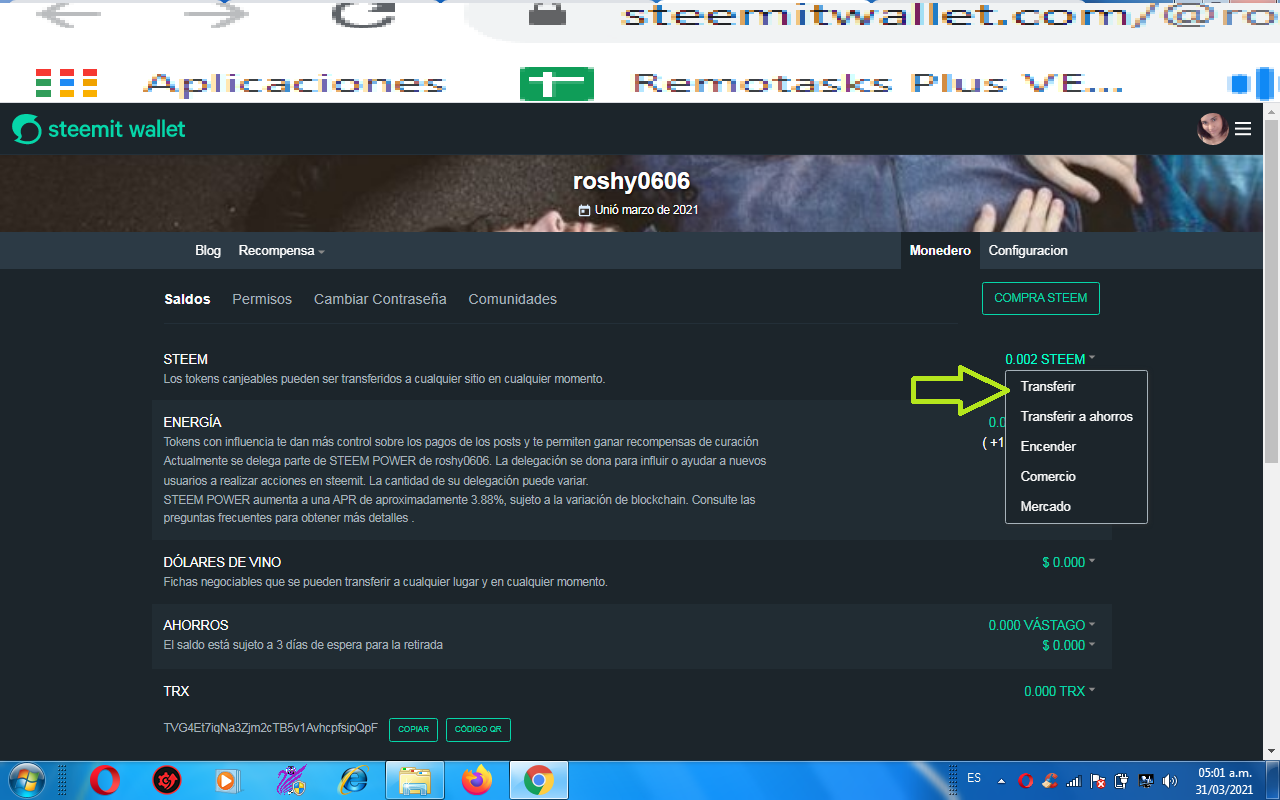1280x800 pixels.
Task: Open the Aplicaciones apps grid icon
Action: pyautogui.click(x=66, y=83)
